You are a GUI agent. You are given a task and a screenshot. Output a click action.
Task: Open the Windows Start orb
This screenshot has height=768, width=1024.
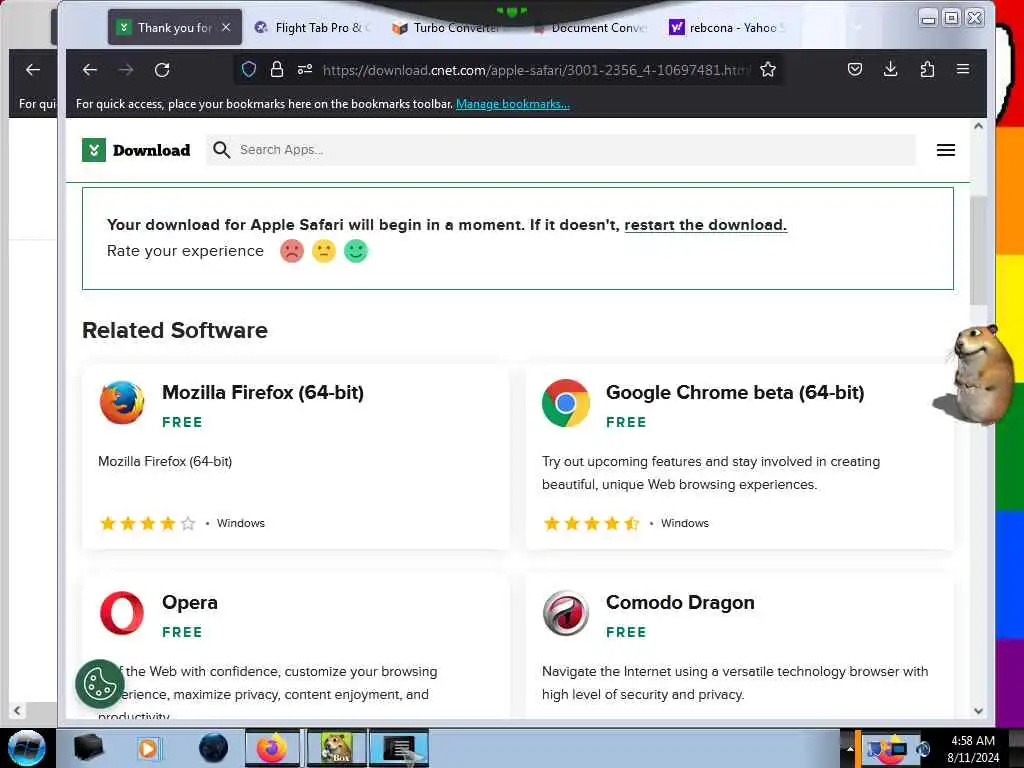[x=27, y=748]
